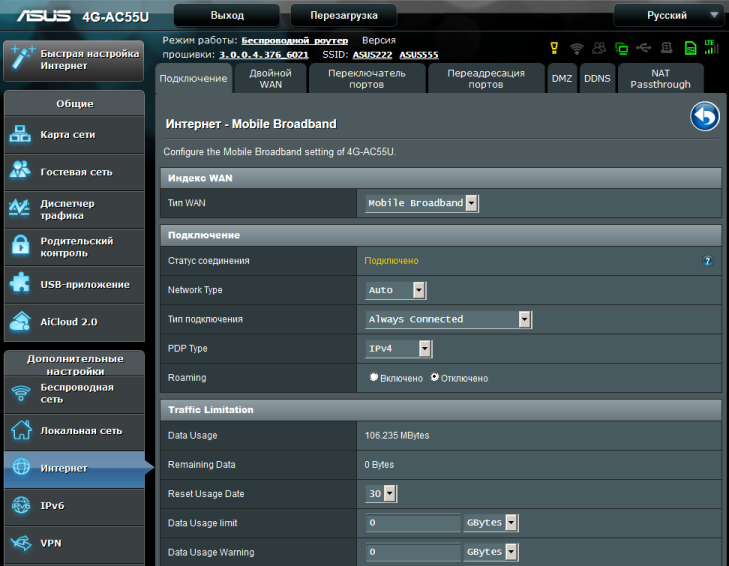Click the ASUS logo

[44, 16]
